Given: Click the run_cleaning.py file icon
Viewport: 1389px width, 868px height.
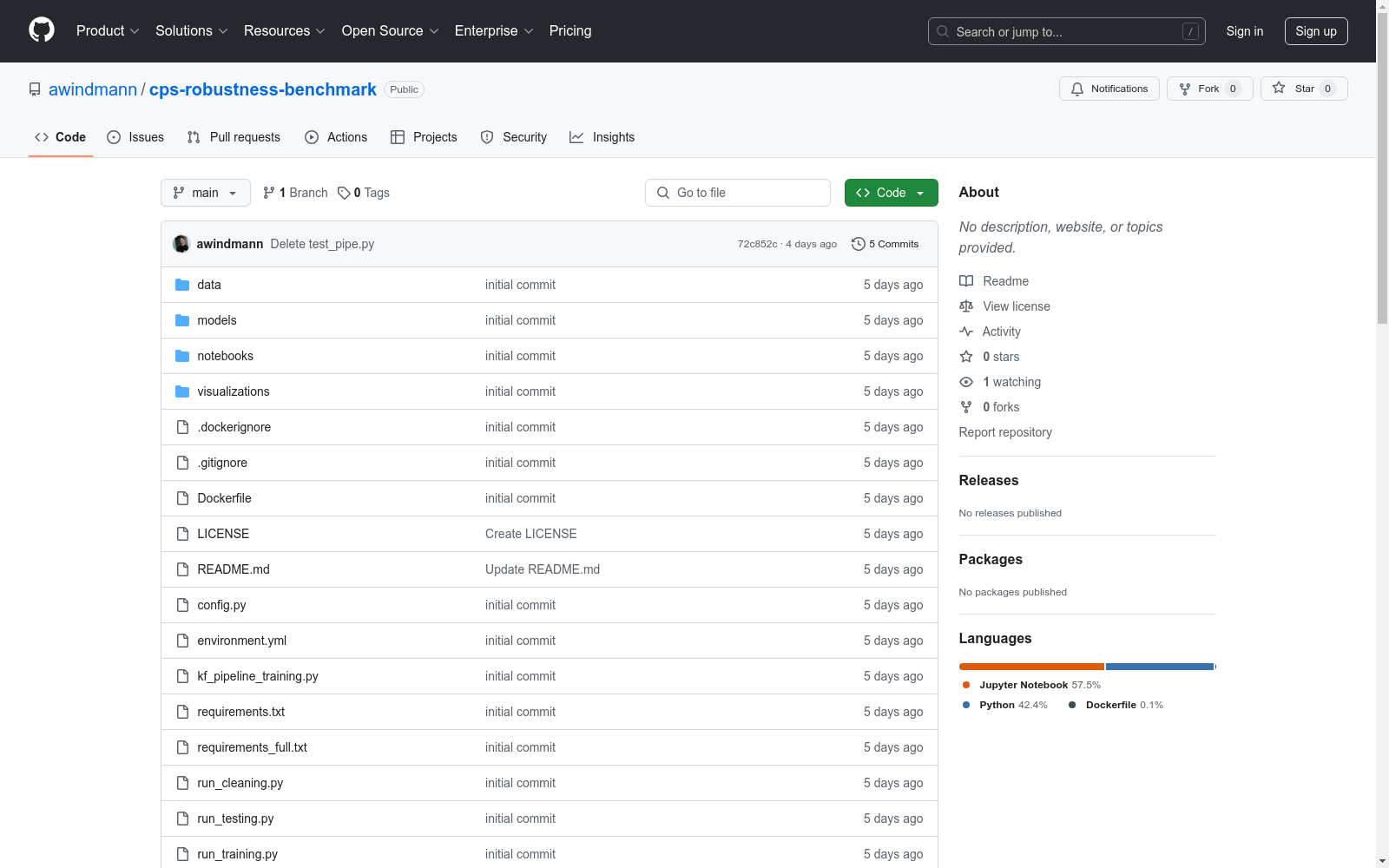Looking at the screenshot, I should click(182, 783).
